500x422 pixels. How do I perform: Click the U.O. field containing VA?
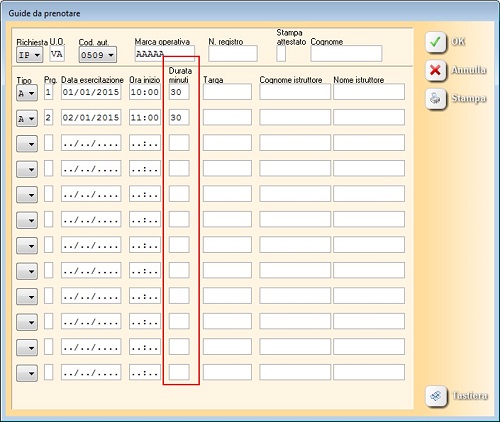[x=57, y=54]
